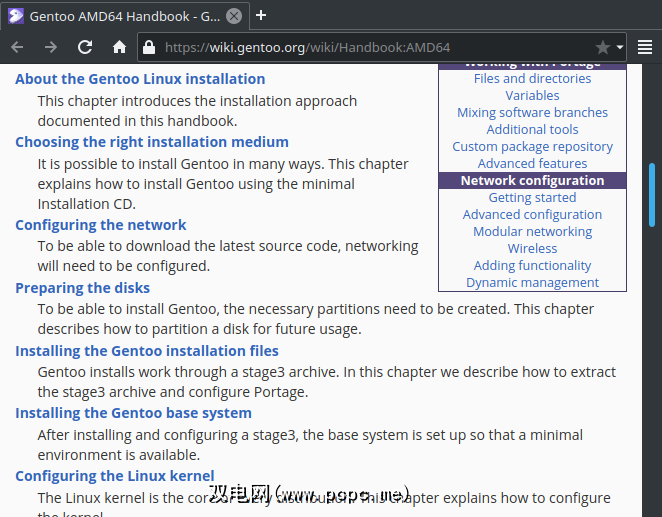Reload the current page
The height and width of the screenshot is (517, 662).
[85, 47]
